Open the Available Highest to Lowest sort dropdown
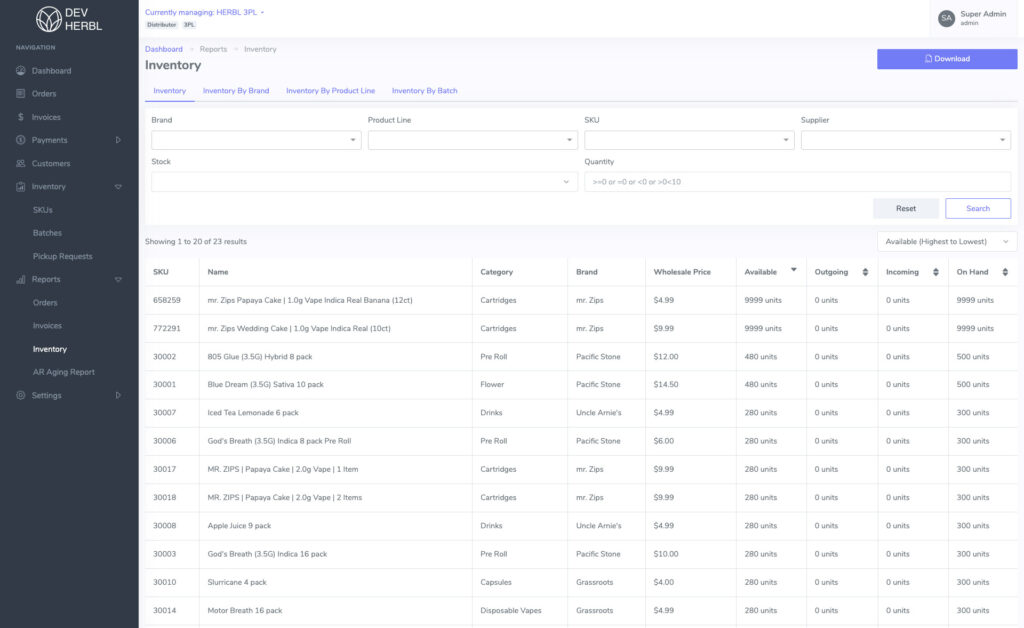The height and width of the screenshot is (628, 1024). coord(947,242)
